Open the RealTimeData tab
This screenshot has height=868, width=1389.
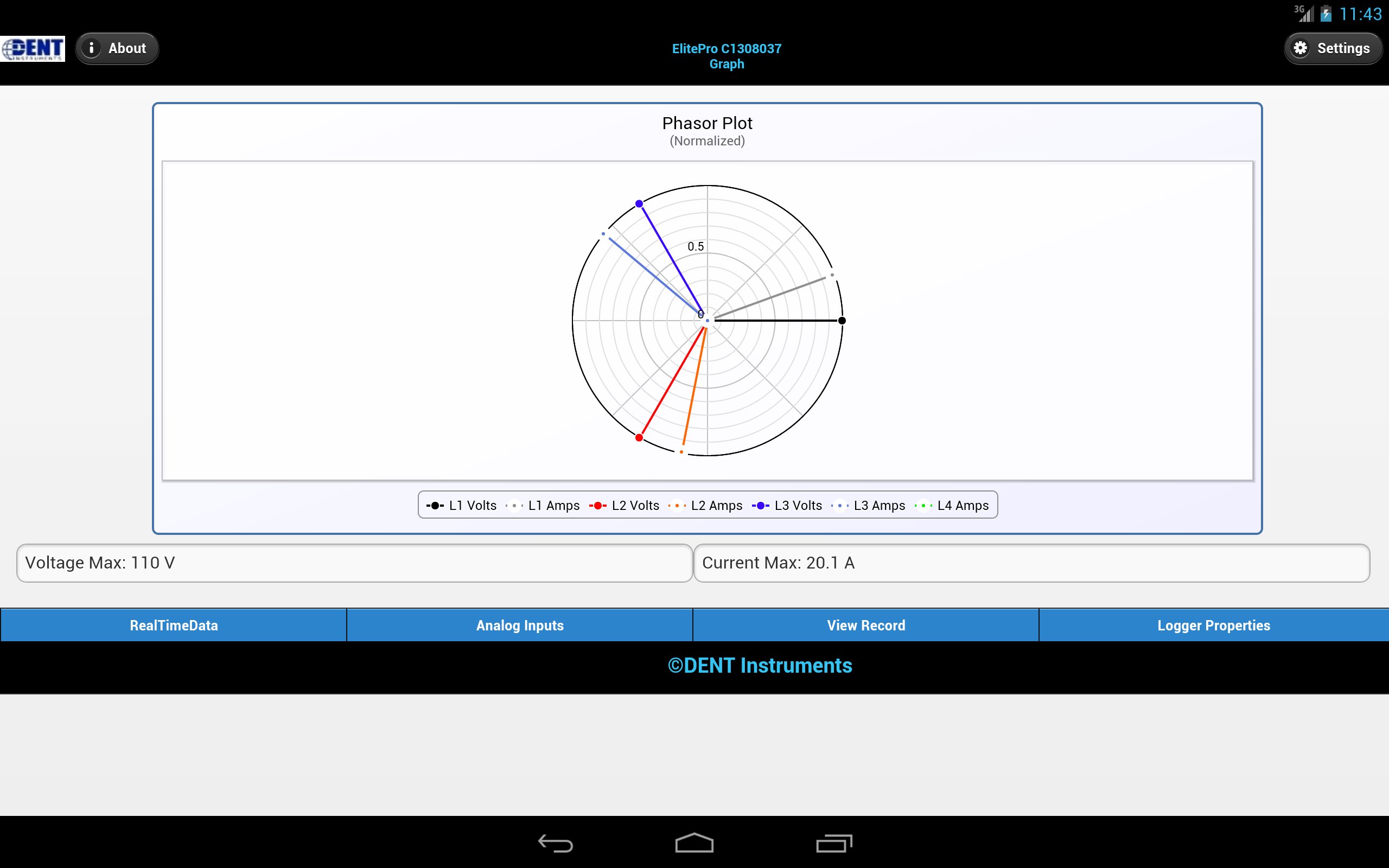click(x=173, y=625)
